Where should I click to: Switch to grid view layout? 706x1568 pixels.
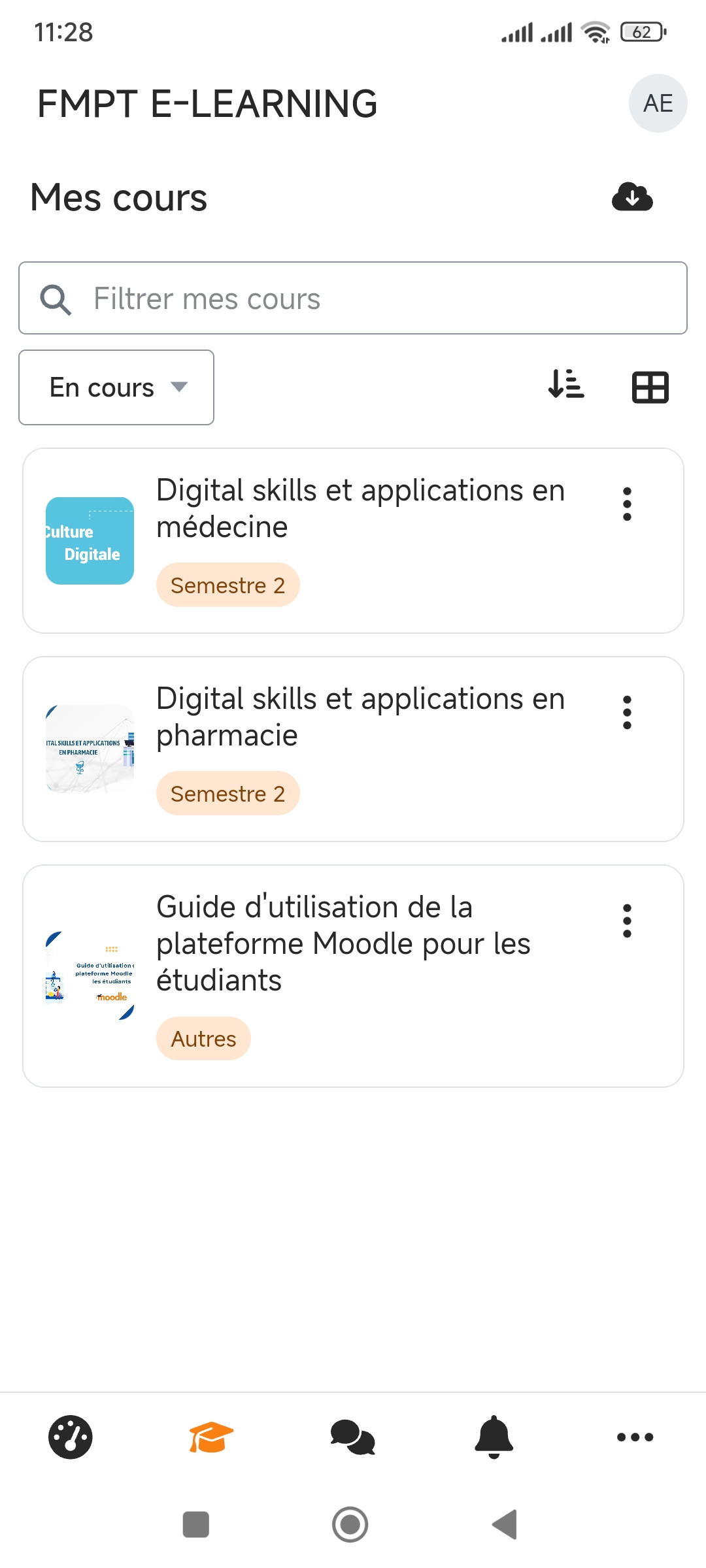[x=650, y=387]
